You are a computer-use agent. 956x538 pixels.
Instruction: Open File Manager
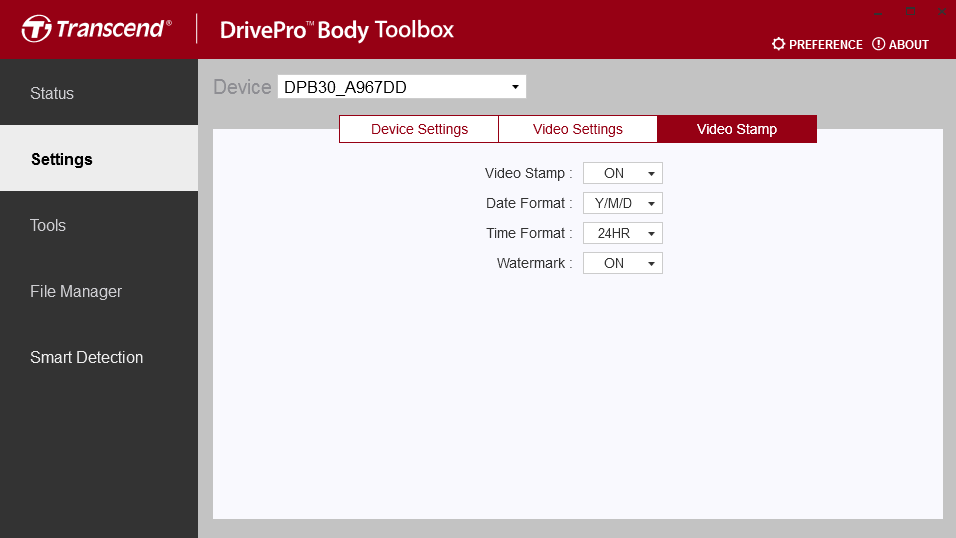(99, 291)
